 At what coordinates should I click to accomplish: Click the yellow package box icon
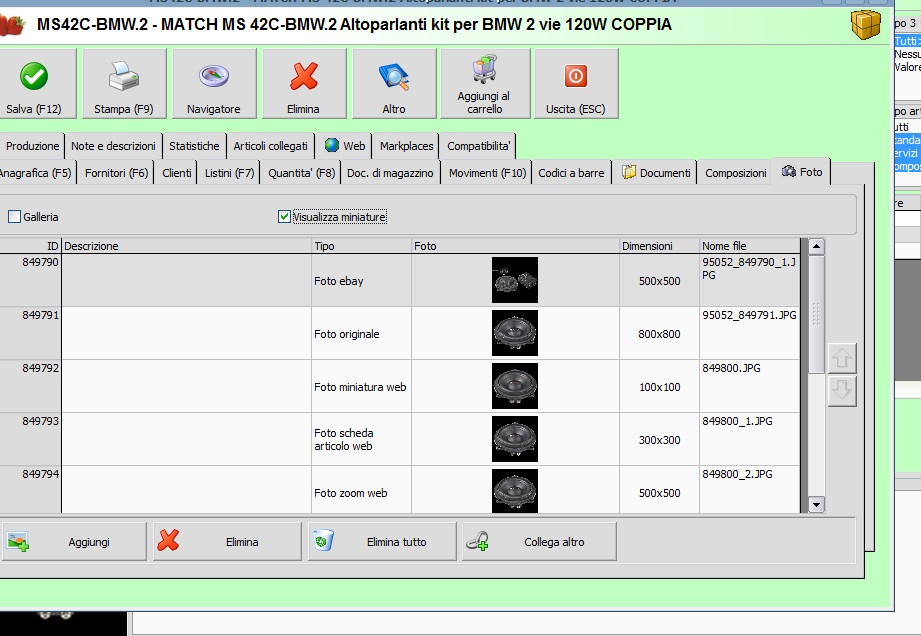pyautogui.click(x=866, y=25)
